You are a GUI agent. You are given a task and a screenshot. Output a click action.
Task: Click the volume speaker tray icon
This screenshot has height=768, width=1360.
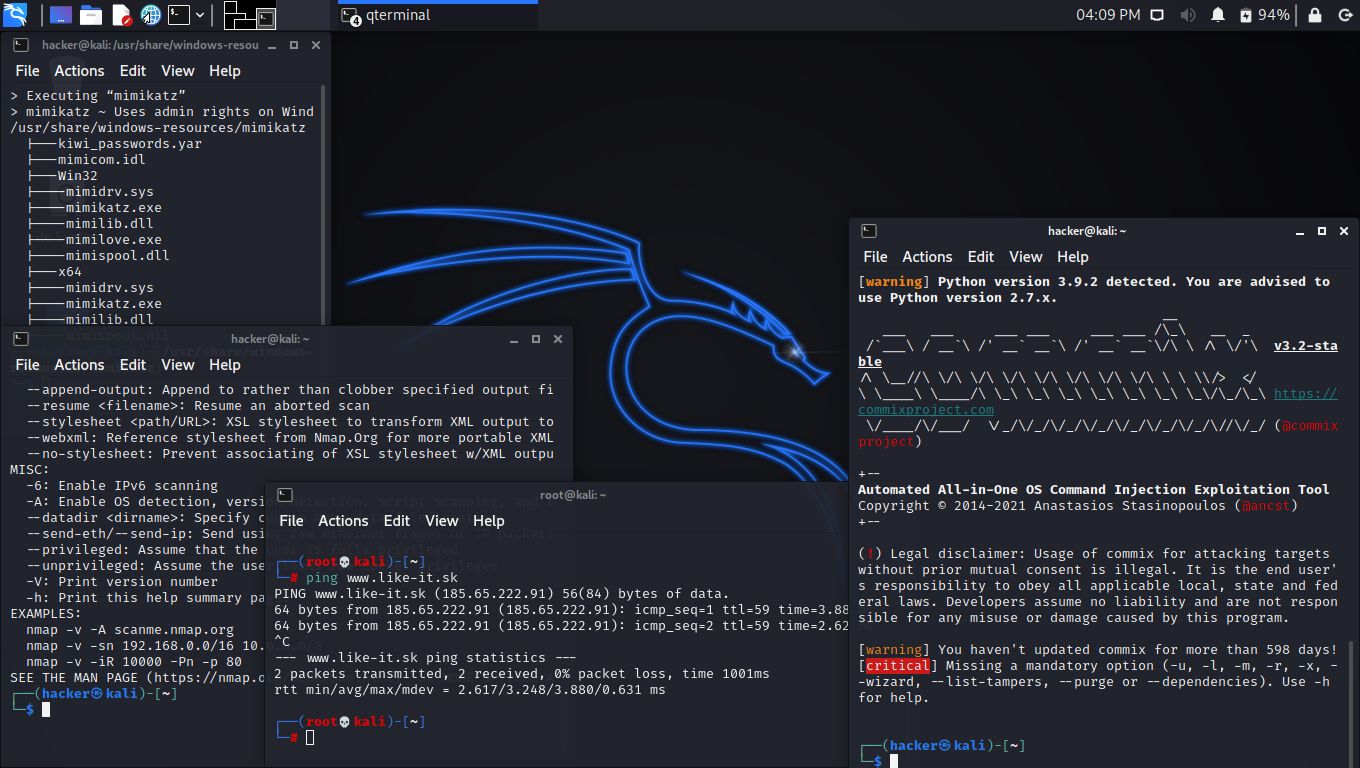1188,15
